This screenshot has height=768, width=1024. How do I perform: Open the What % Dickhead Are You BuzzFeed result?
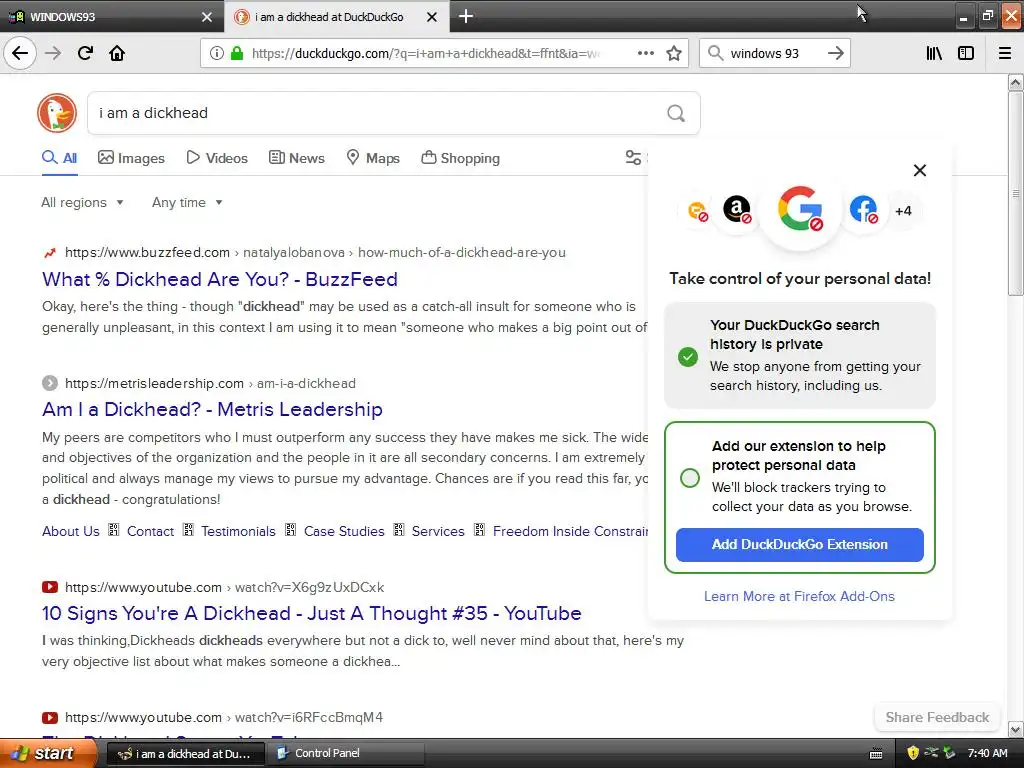pyautogui.click(x=219, y=280)
